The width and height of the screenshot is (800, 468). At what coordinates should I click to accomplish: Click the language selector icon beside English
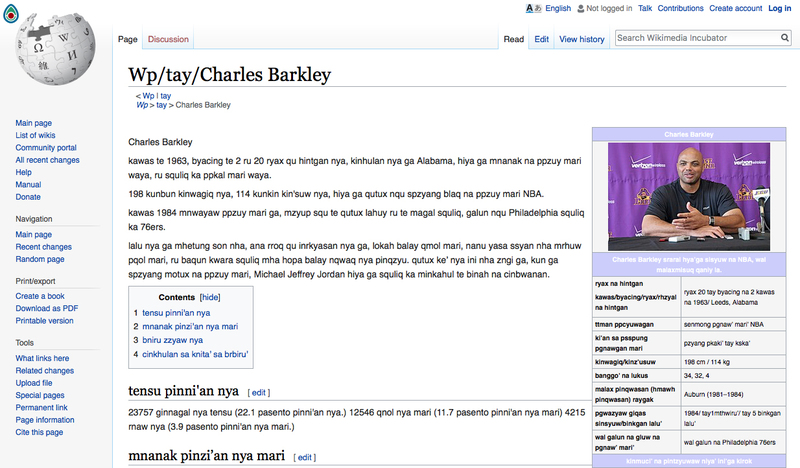pos(533,8)
